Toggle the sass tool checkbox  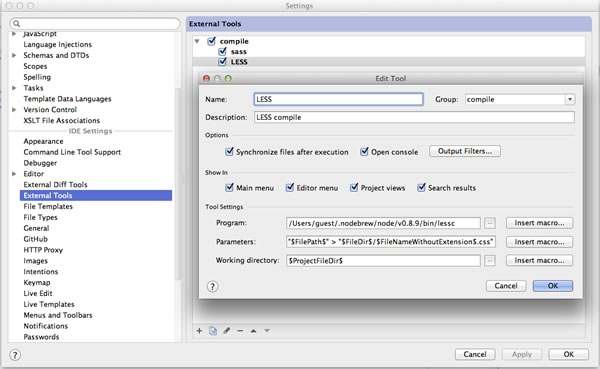tap(222, 51)
